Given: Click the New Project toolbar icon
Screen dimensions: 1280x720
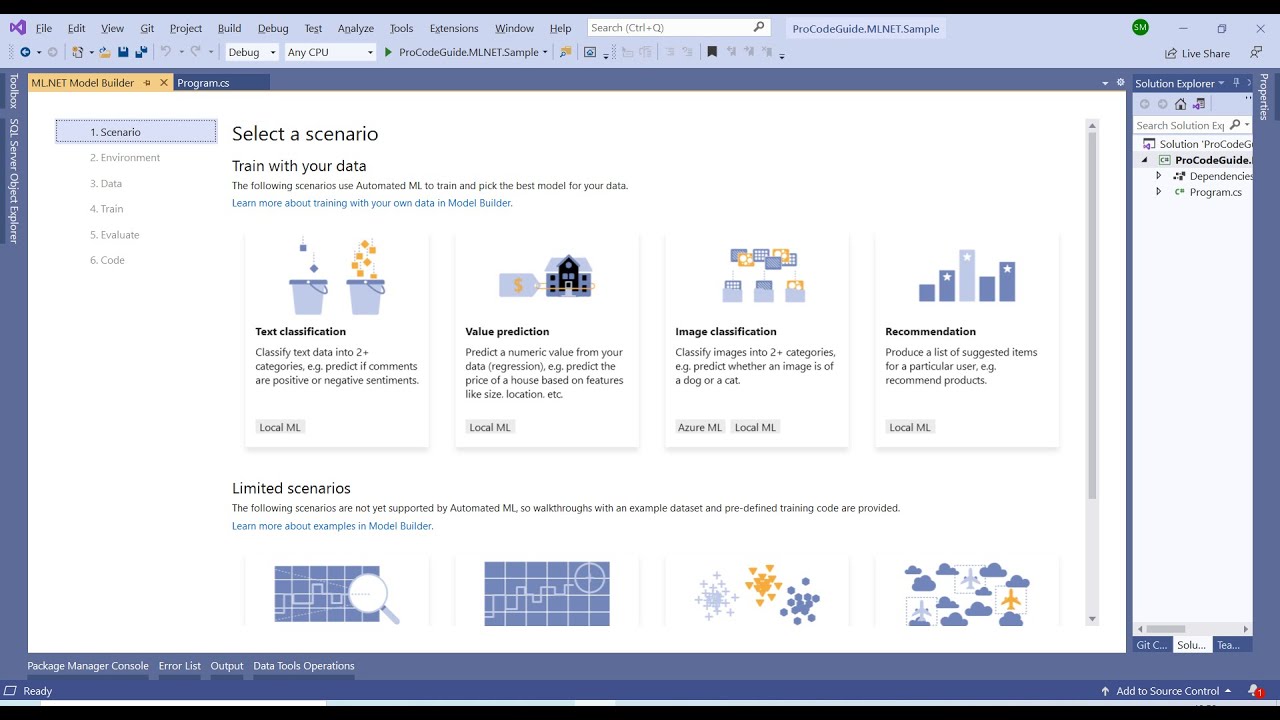Looking at the screenshot, I should (77, 52).
